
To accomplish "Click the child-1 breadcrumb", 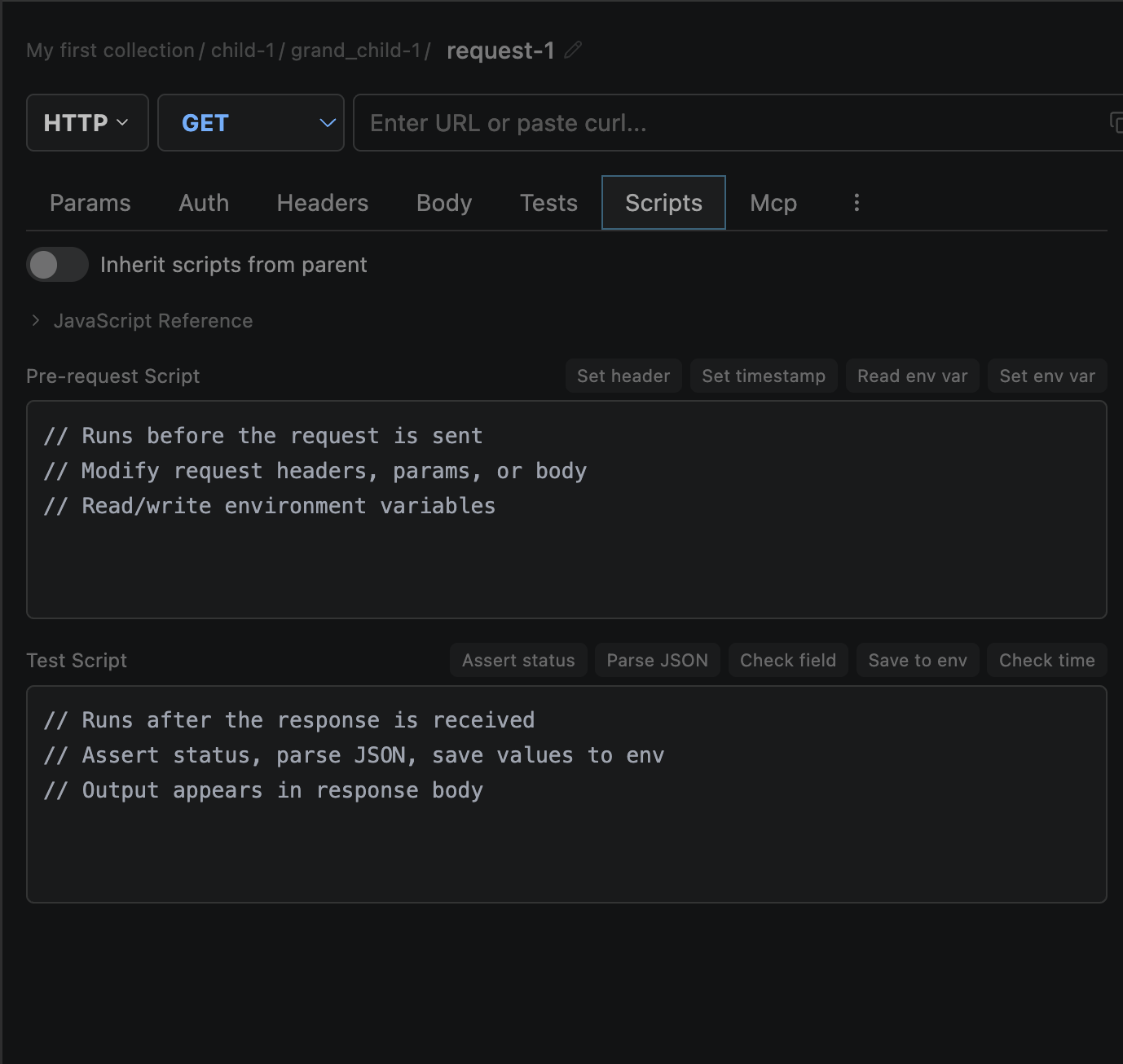I will pos(243,51).
